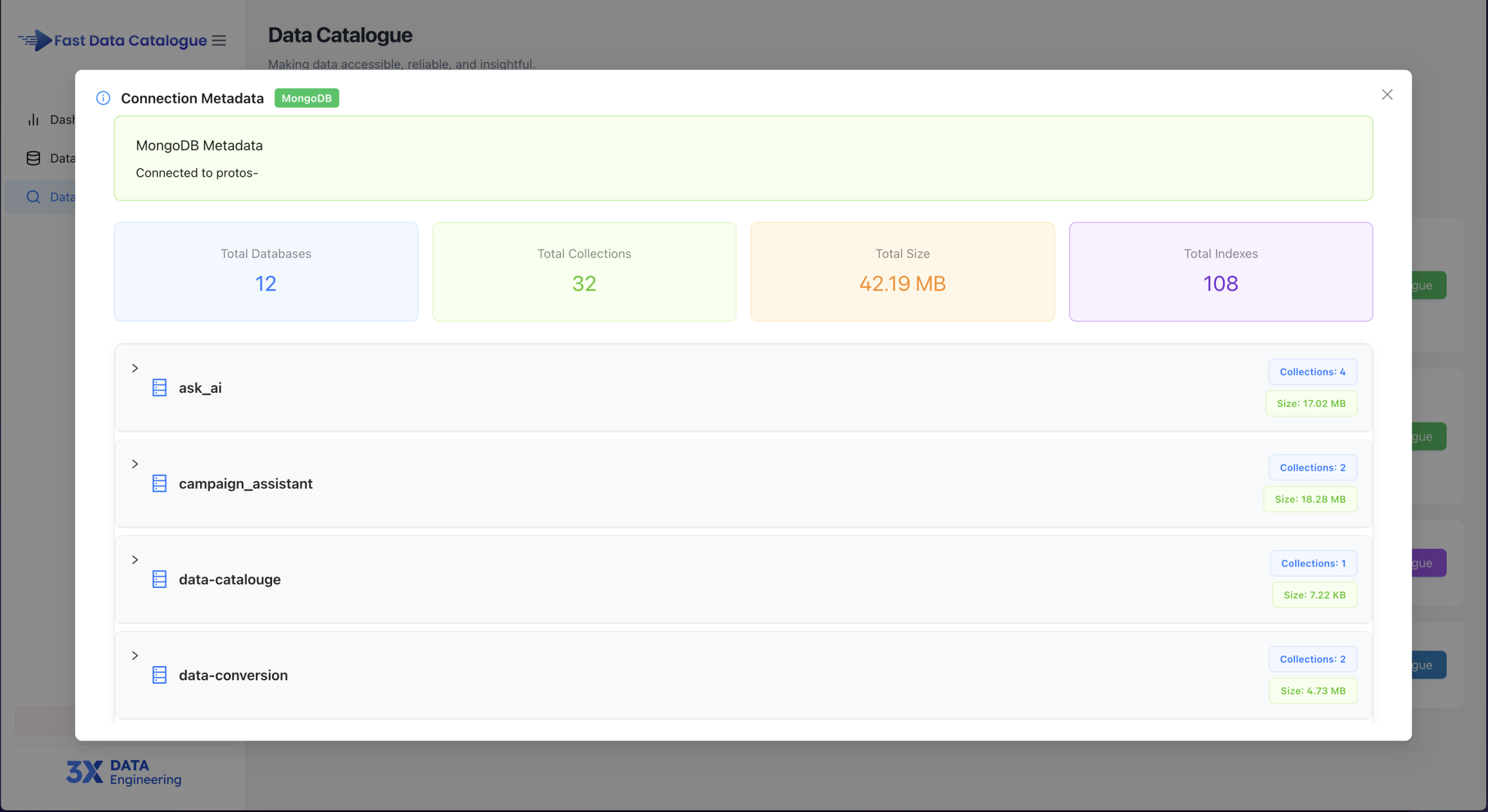Click the database icon next to data-conversion
Image resolution: width=1488 pixels, height=812 pixels.
[x=159, y=675]
